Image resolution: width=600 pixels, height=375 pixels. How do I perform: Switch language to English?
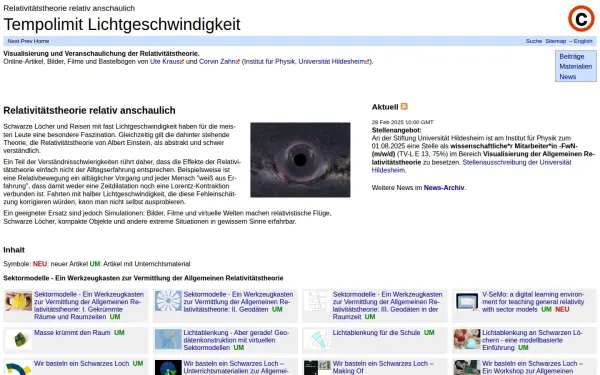(583, 41)
